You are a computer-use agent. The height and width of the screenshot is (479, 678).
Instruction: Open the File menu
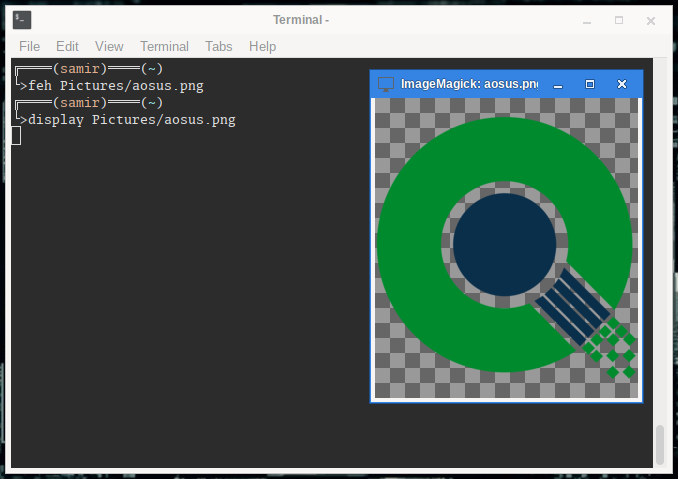[29, 46]
